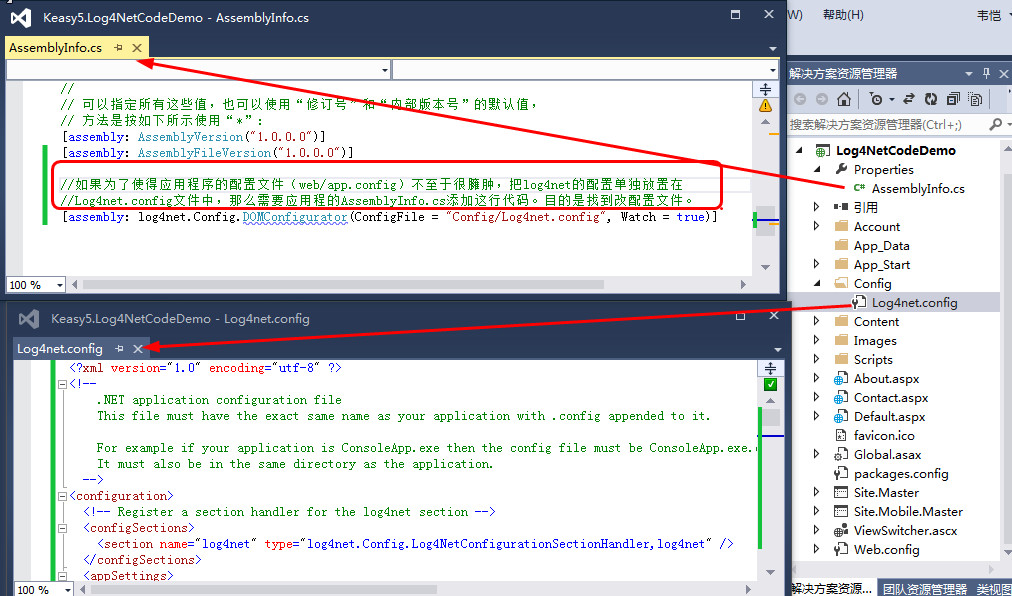This screenshot has height=596, width=1012.
Task: Expand the App_Start folder
Action: [817, 264]
